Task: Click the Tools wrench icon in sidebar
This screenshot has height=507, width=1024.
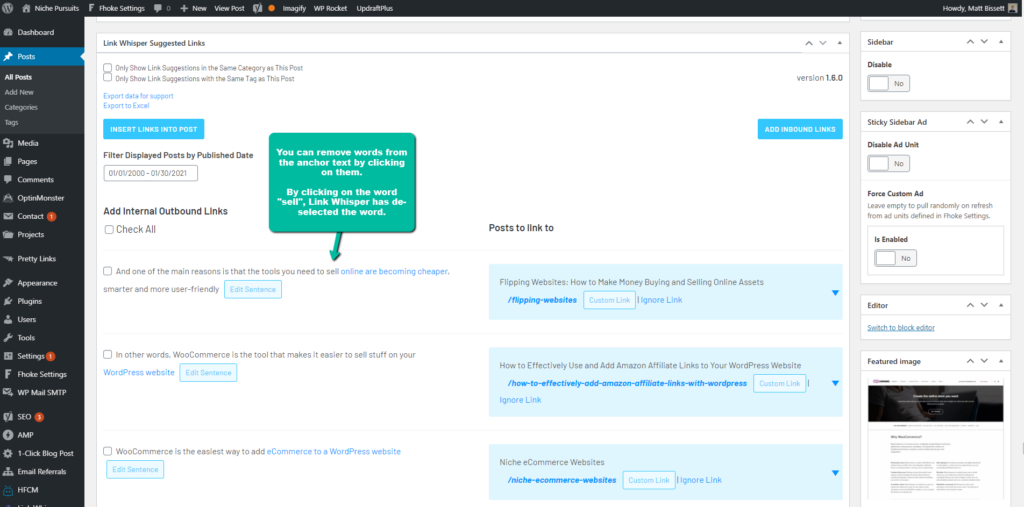Action: click(8, 338)
